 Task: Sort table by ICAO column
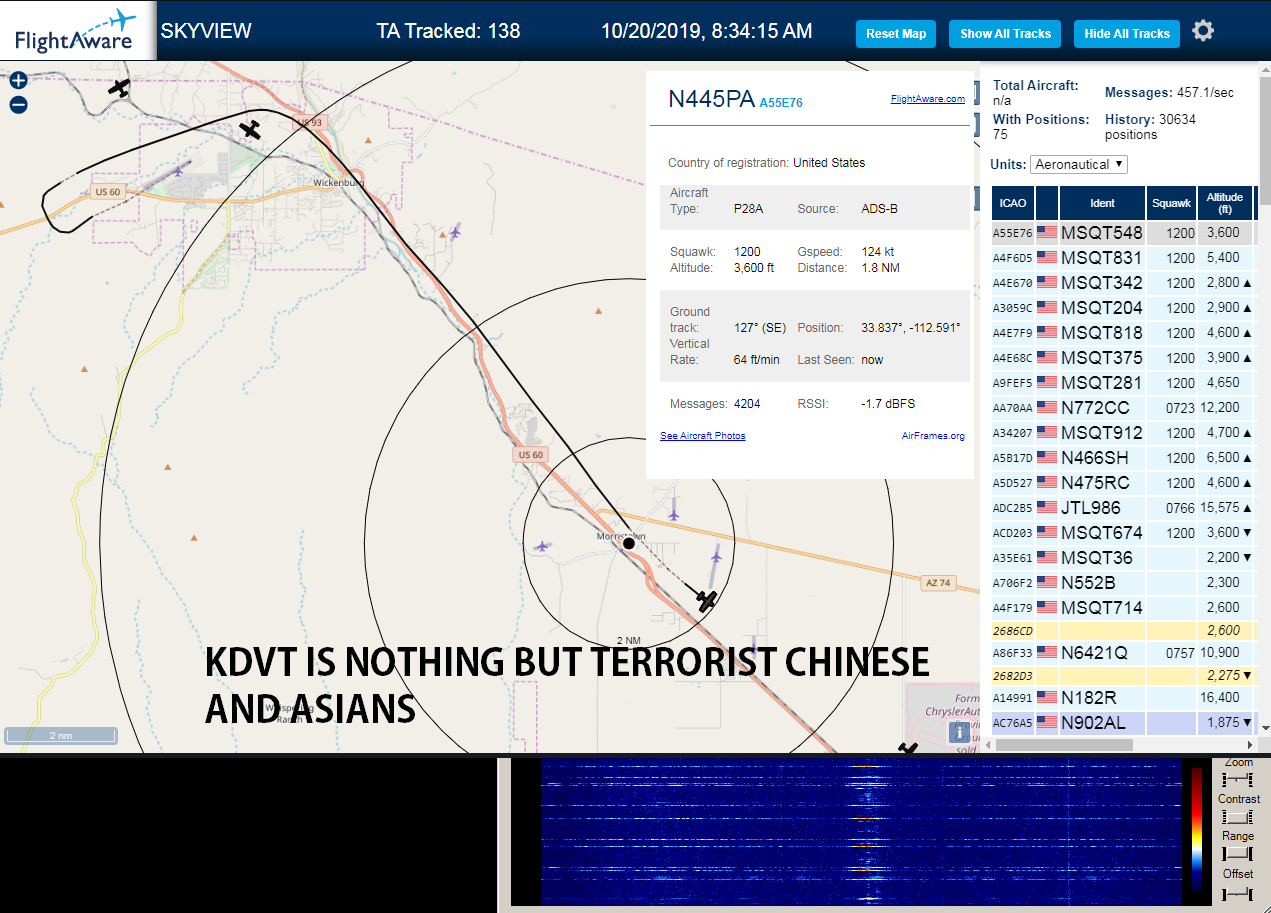(x=1012, y=203)
